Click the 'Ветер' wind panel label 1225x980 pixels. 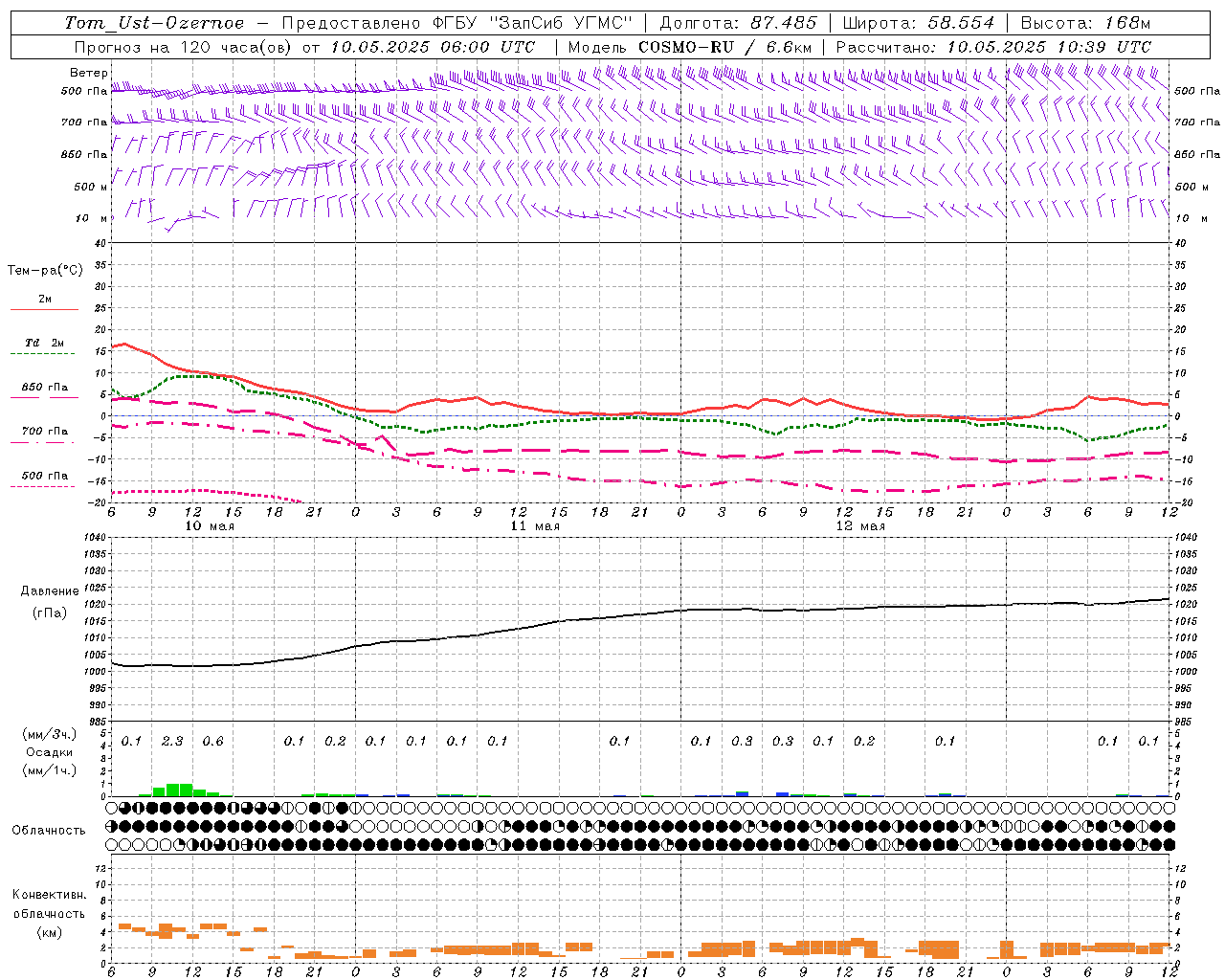coord(88,74)
